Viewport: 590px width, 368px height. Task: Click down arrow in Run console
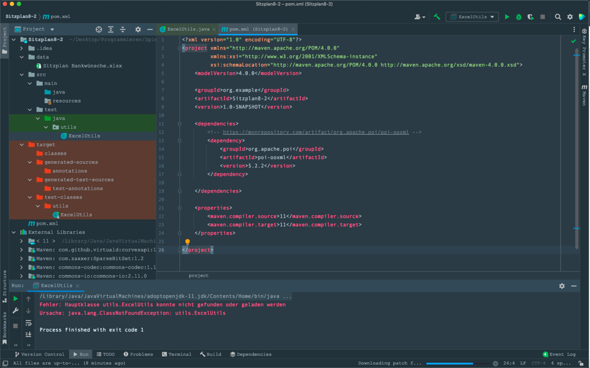pyautogui.click(x=28, y=311)
